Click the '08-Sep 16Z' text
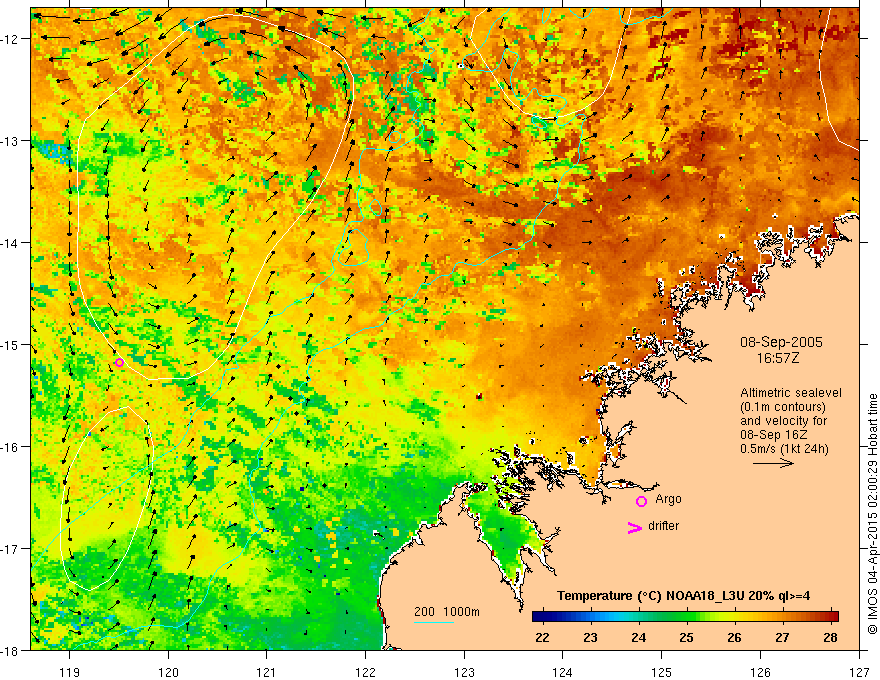 pyautogui.click(x=775, y=435)
